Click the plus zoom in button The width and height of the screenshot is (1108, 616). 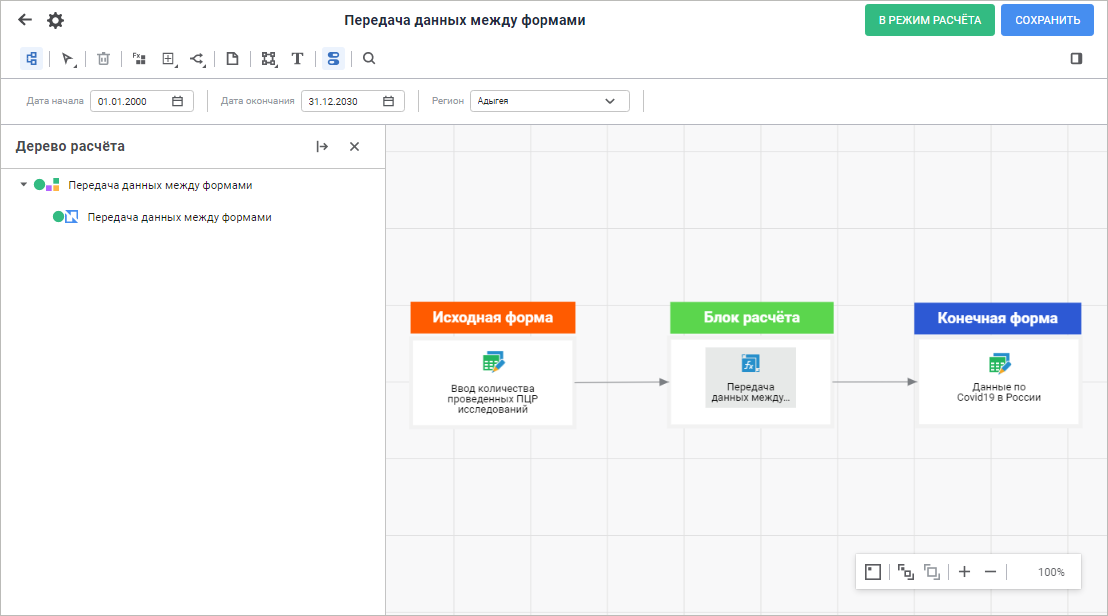[964, 572]
